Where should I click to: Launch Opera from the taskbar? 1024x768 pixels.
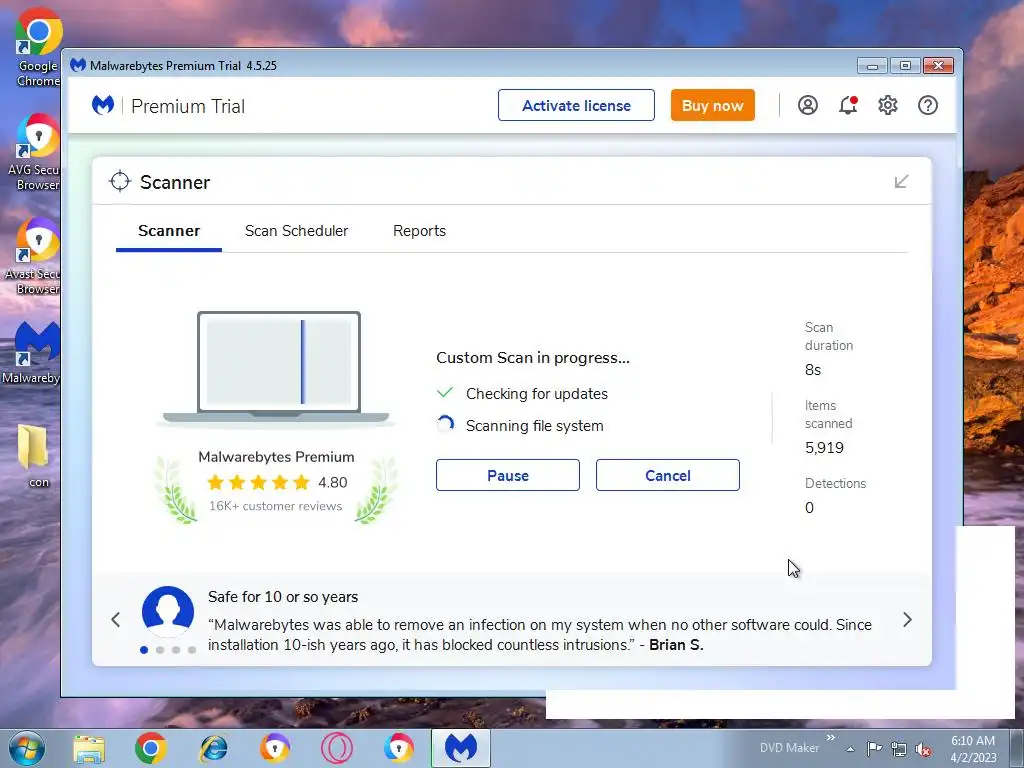point(337,748)
